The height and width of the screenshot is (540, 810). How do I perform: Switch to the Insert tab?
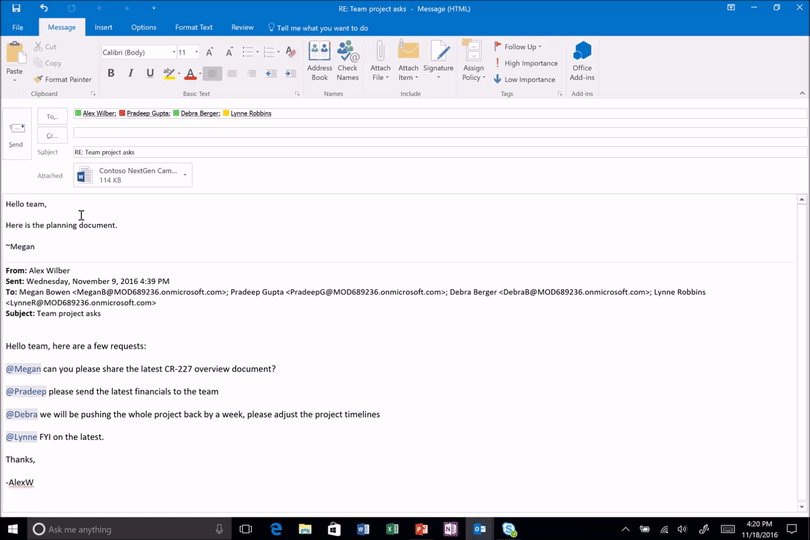click(x=104, y=27)
